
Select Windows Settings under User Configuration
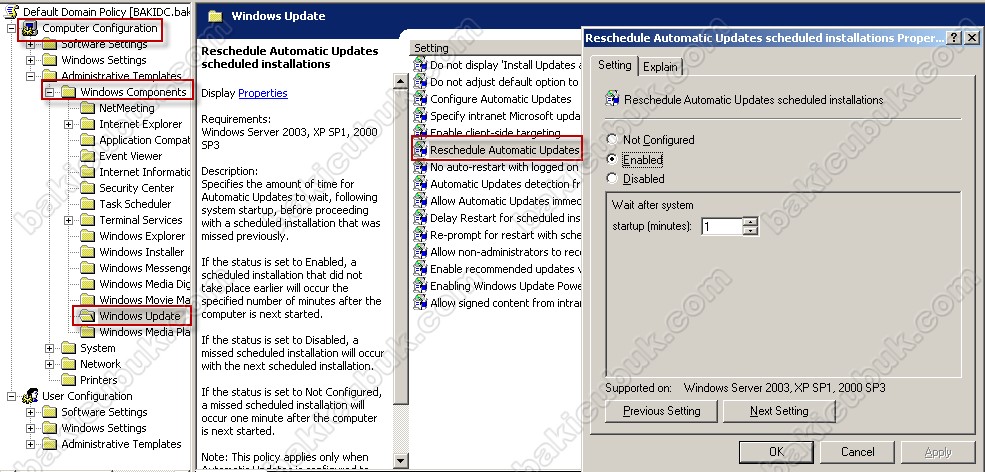104,429
